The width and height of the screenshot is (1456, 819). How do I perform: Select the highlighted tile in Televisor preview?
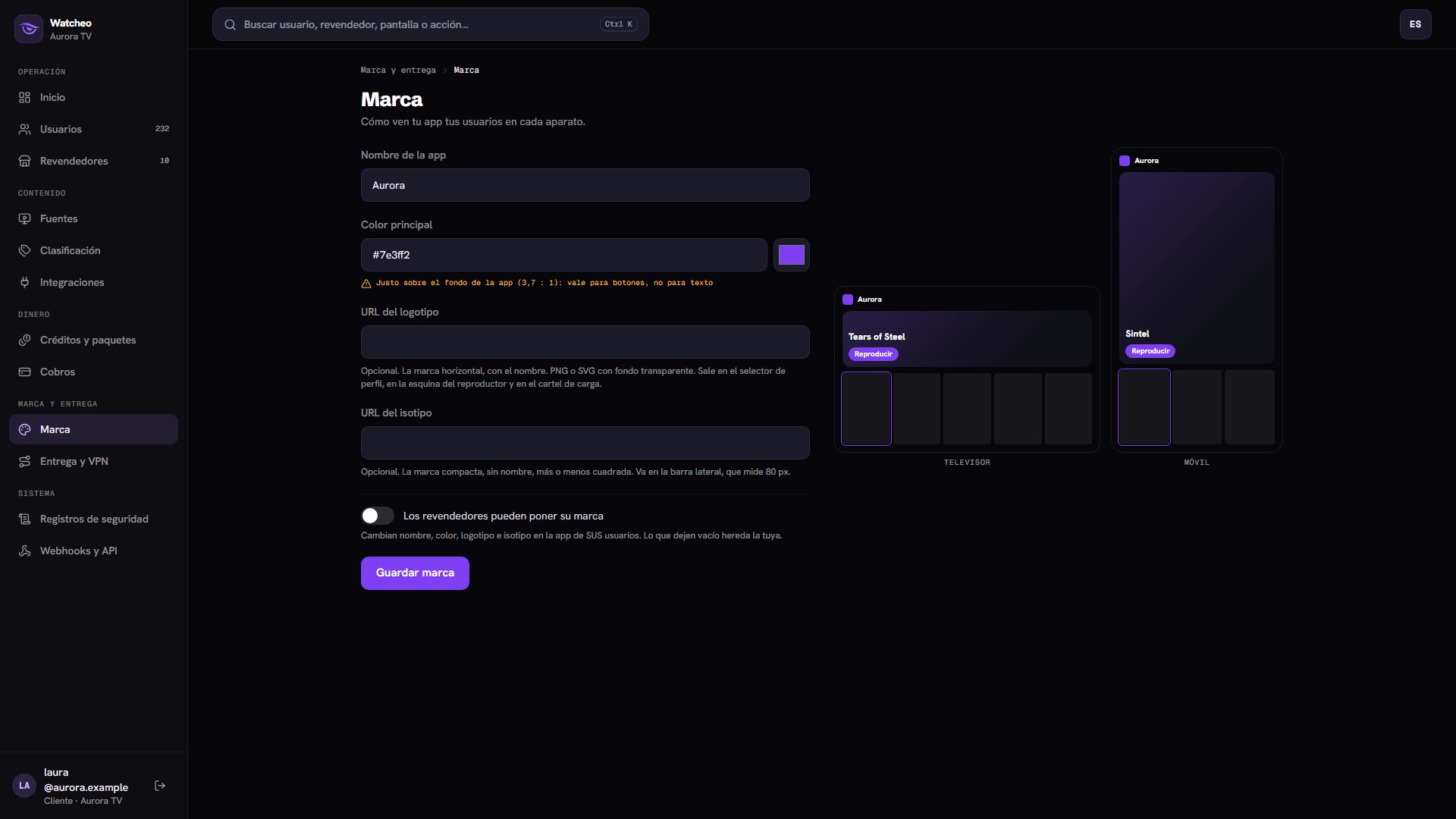pyautogui.click(x=866, y=409)
